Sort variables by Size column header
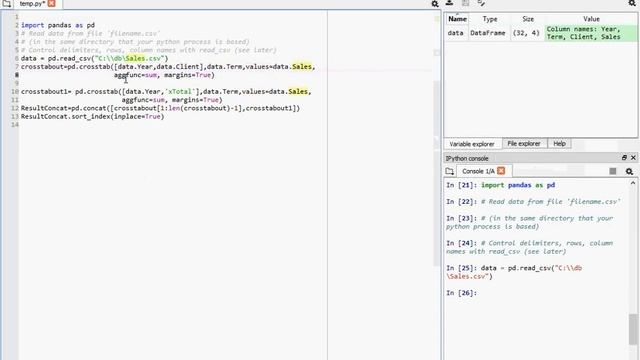The image size is (640, 360). [528, 19]
